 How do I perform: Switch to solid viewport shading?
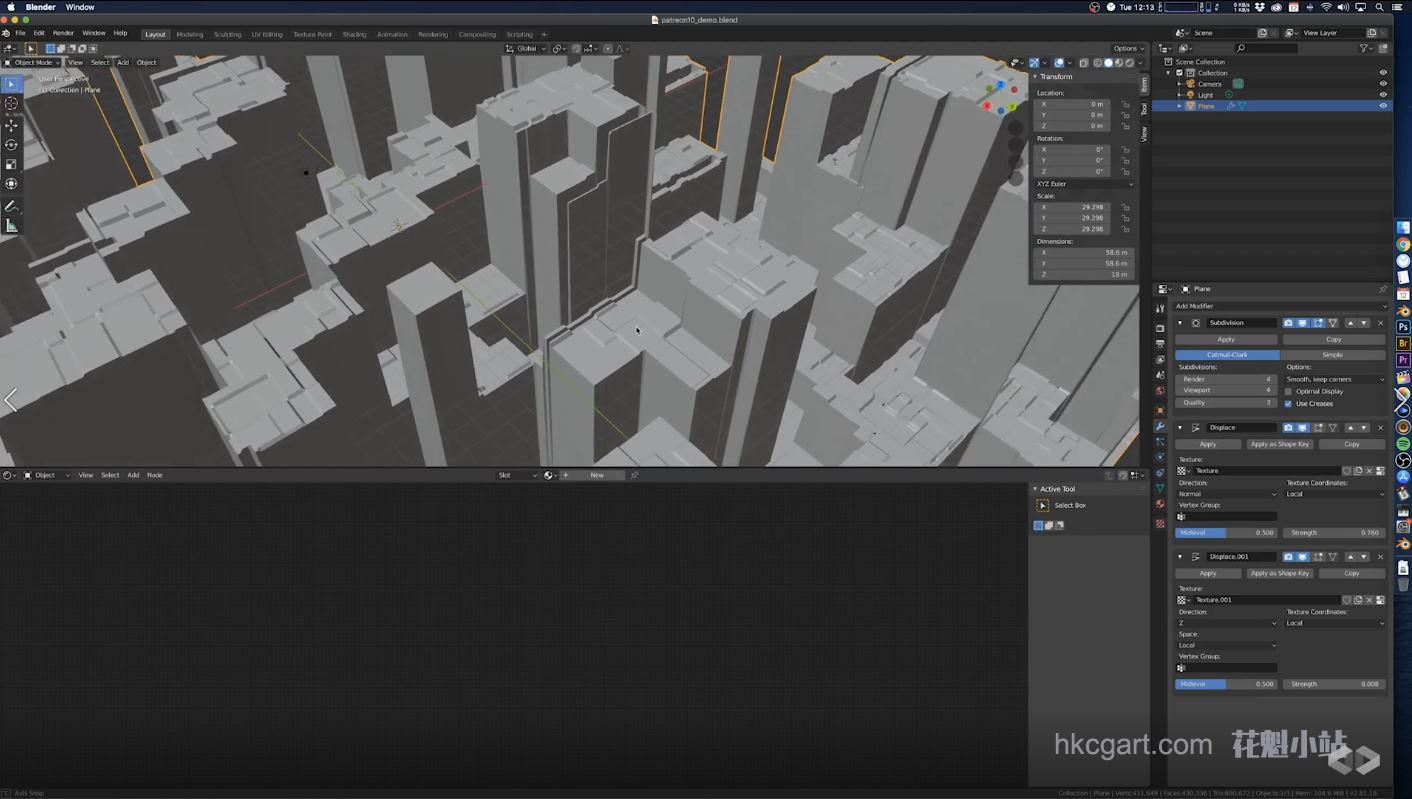[x=1108, y=62]
